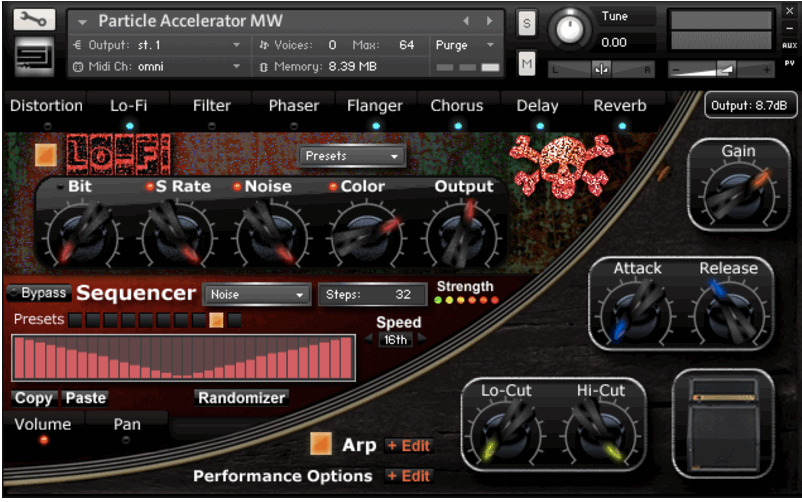Toggle the Sequencer Bypass switch
Screen dimensions: 802x502
coord(38,294)
